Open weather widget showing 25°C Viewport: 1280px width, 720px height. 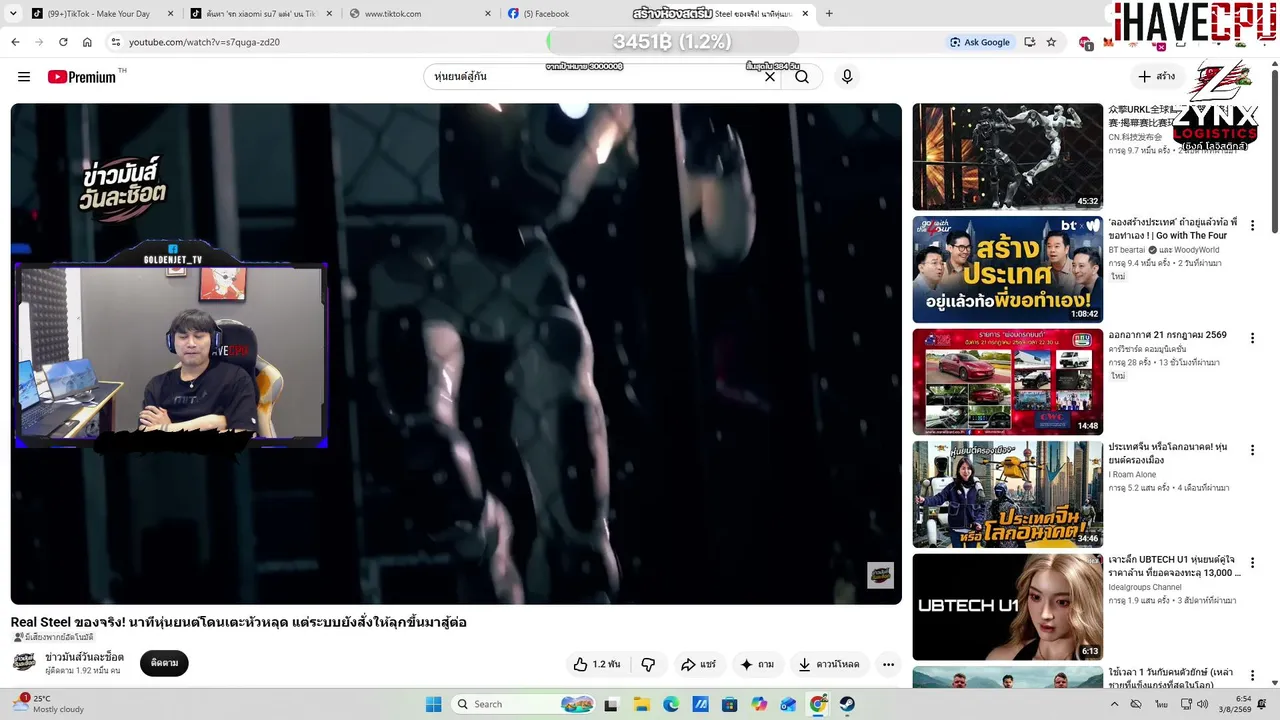pyautogui.click(x=48, y=704)
